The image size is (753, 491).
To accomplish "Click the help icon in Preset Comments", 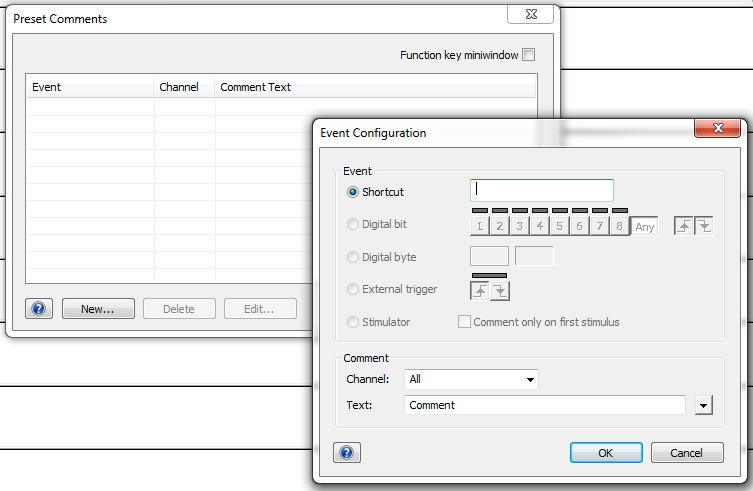I will click(38, 309).
